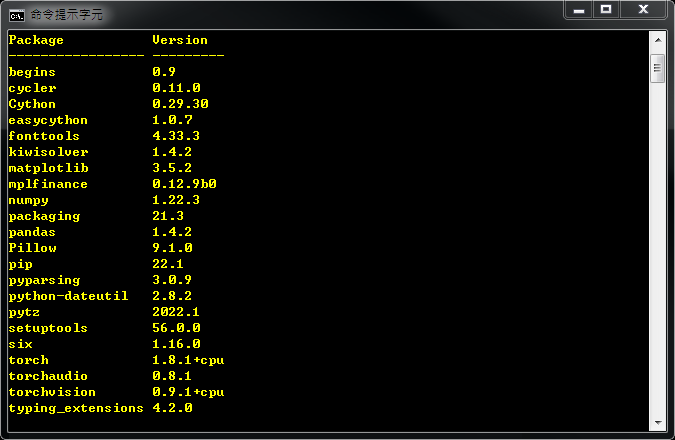This screenshot has width=675, height=440.
Task: Click version 0.12.9b0 of mplfinance
Action: [184, 184]
